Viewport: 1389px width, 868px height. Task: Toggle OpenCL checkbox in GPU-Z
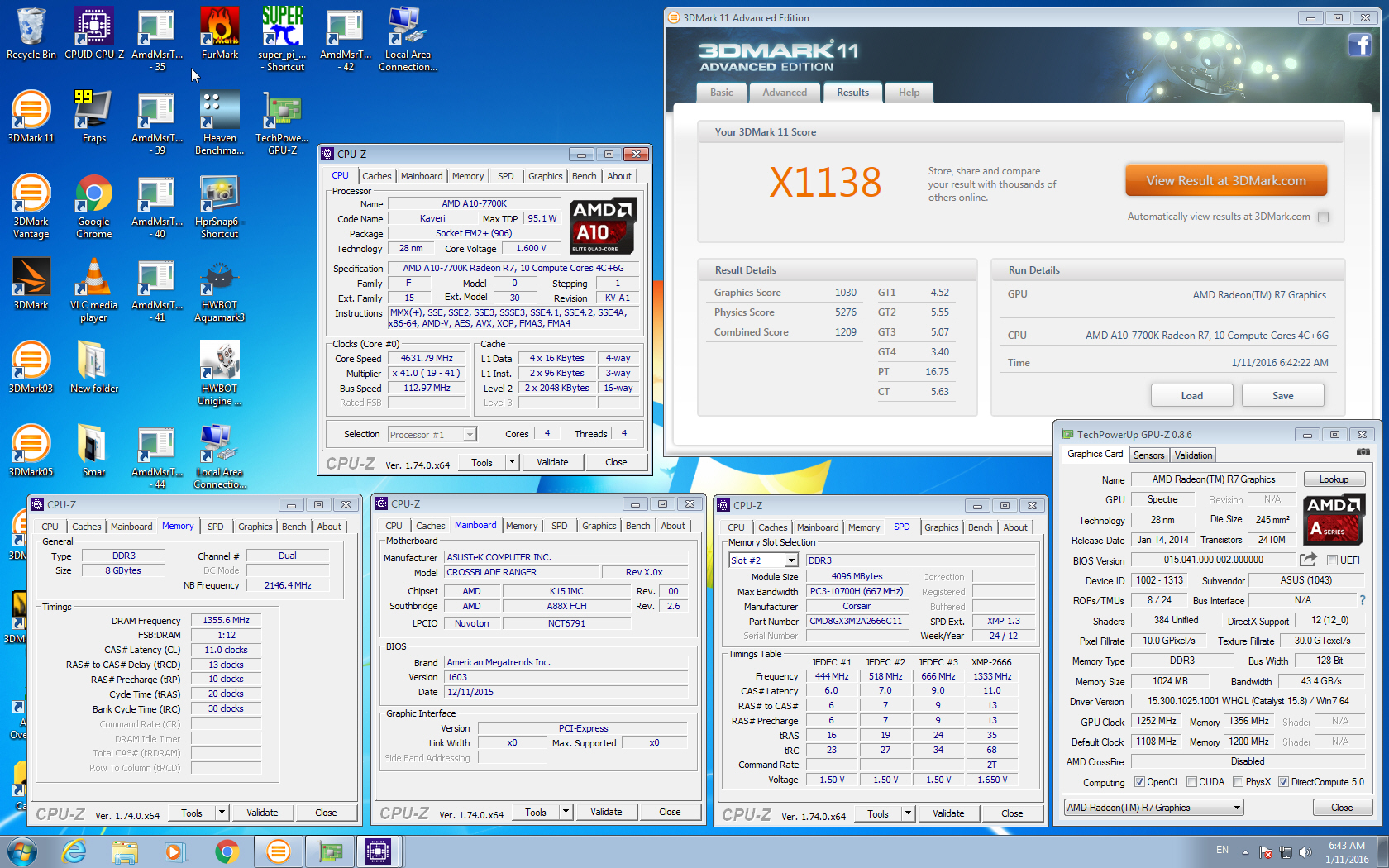(1139, 782)
